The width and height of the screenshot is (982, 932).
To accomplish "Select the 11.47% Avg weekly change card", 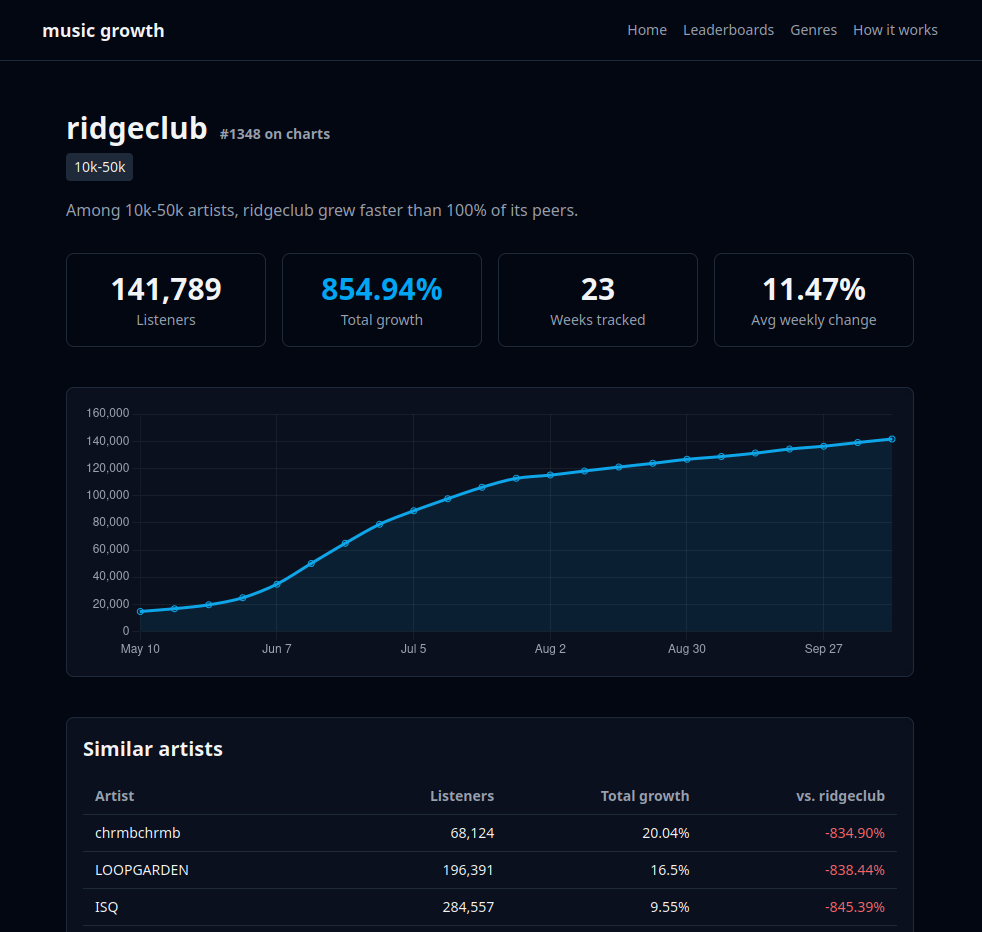I will coord(814,300).
